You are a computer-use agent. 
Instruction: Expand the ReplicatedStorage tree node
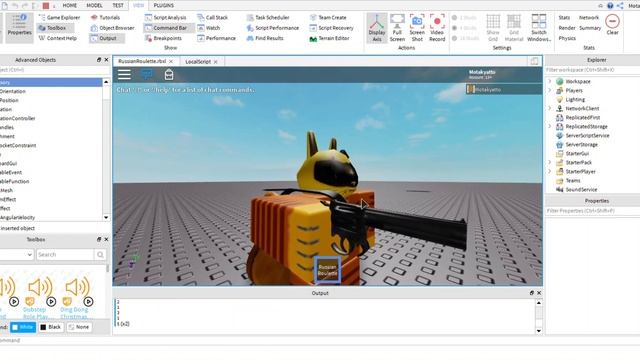[549, 126]
